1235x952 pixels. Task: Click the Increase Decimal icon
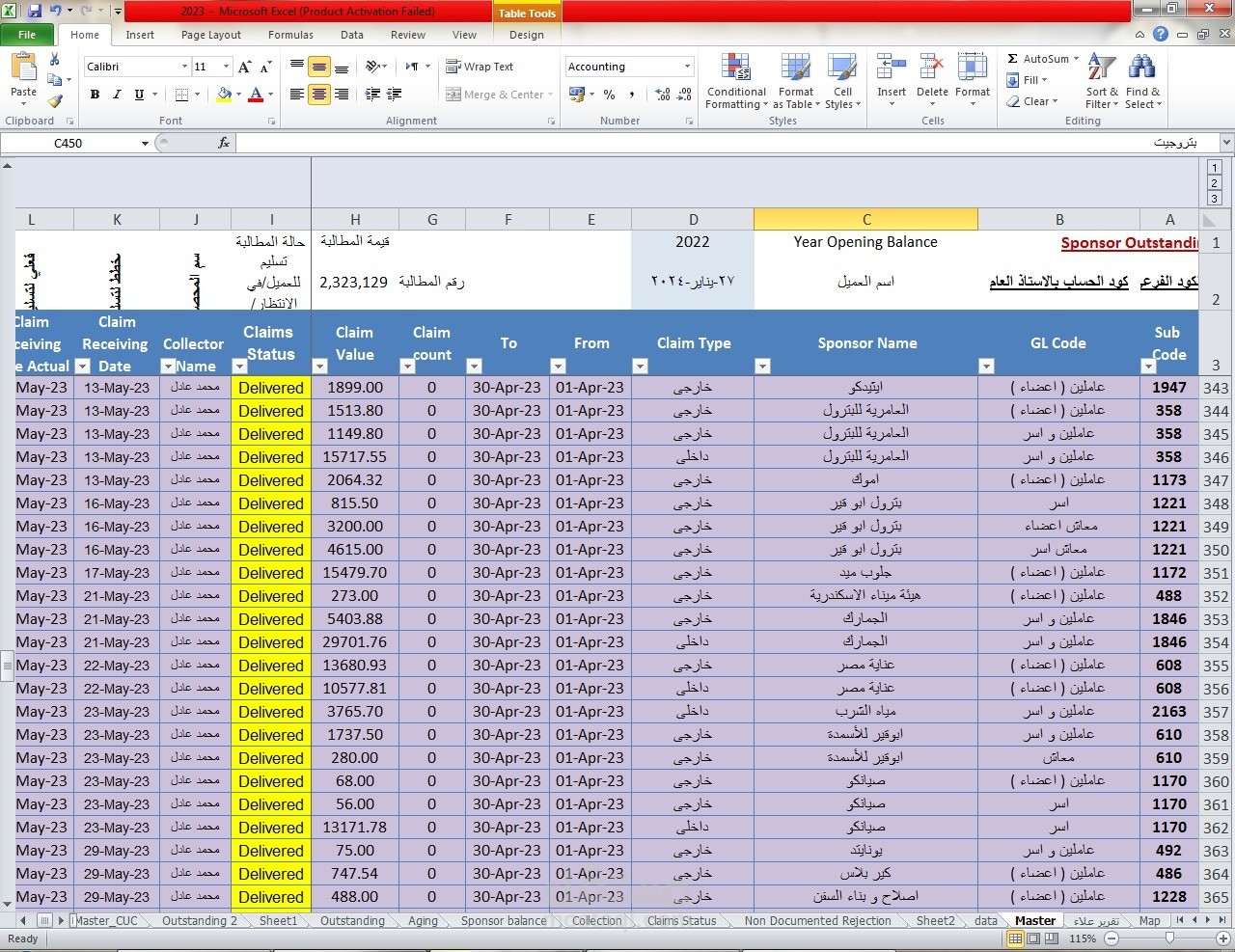click(x=663, y=95)
